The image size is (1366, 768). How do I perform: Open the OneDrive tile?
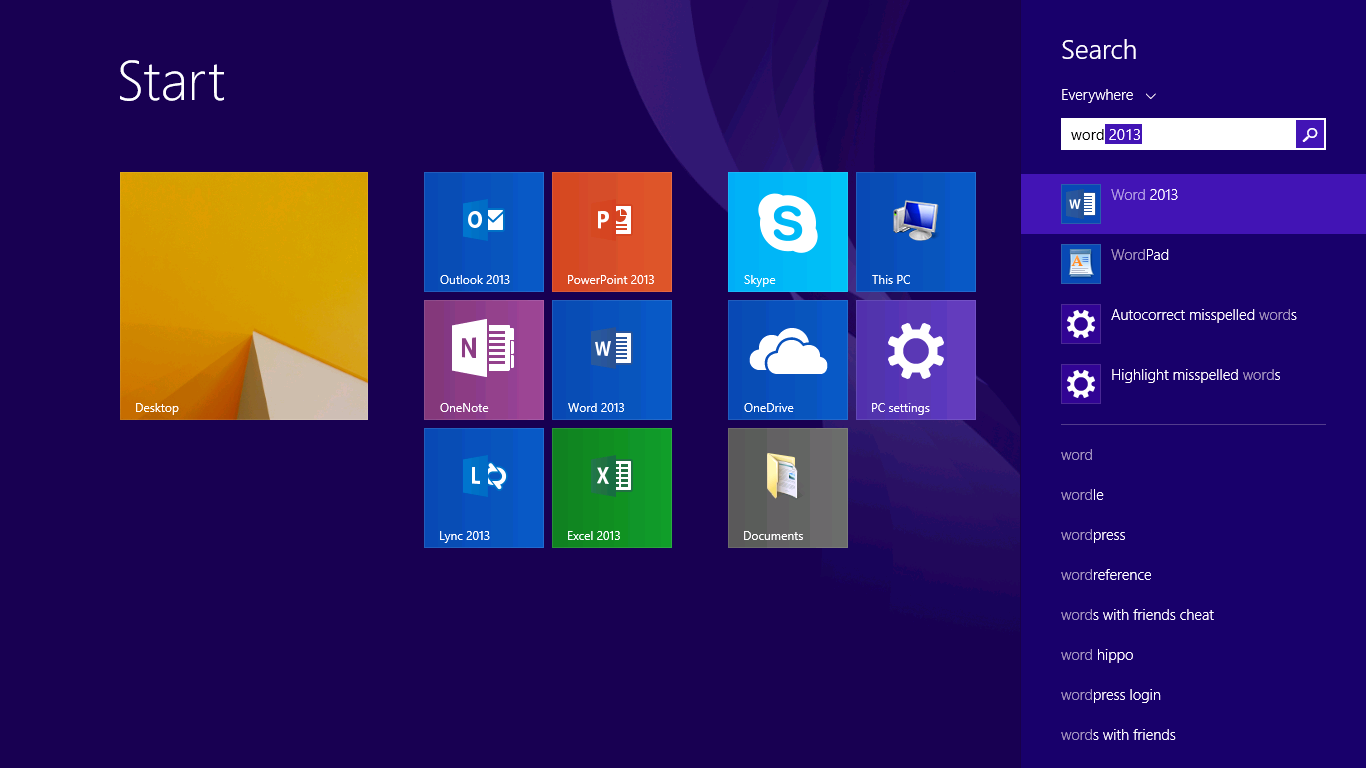pyautogui.click(x=788, y=360)
